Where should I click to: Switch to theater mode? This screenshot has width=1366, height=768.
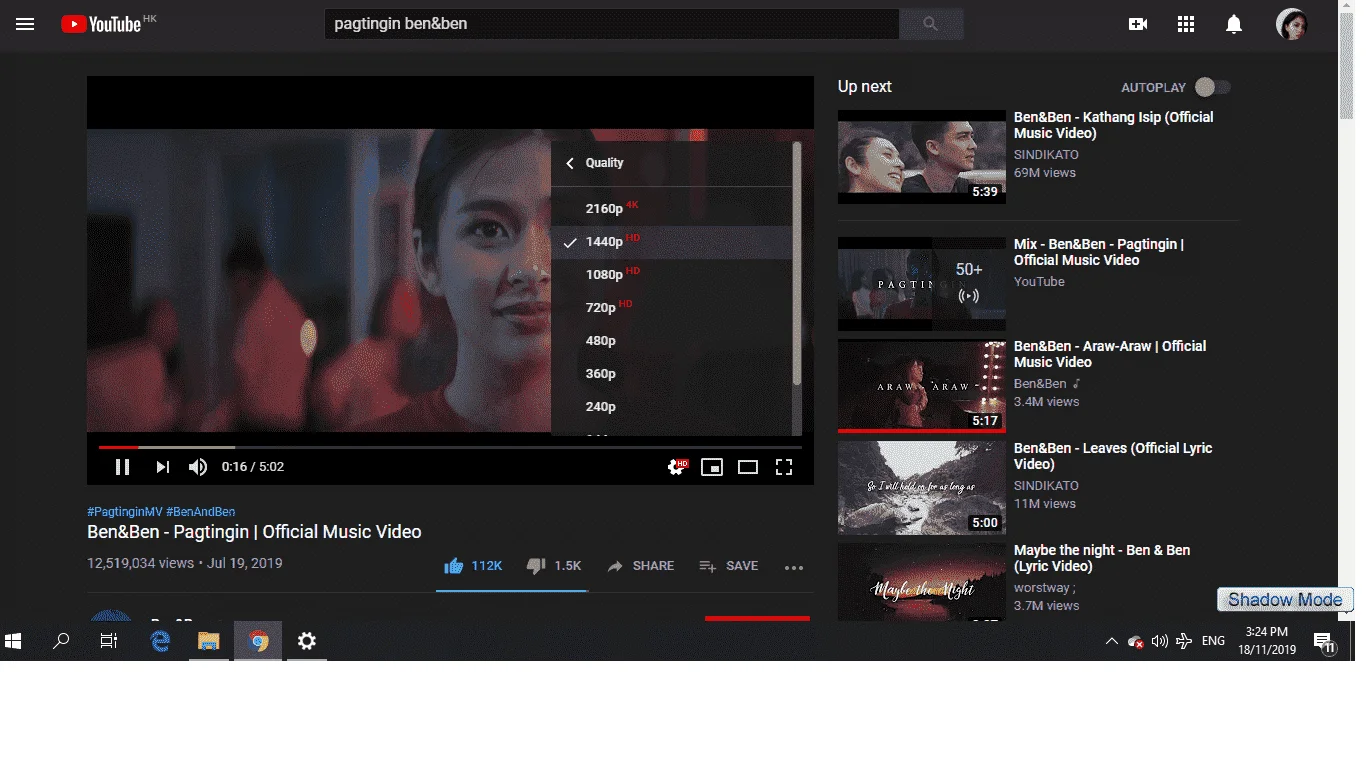748,467
